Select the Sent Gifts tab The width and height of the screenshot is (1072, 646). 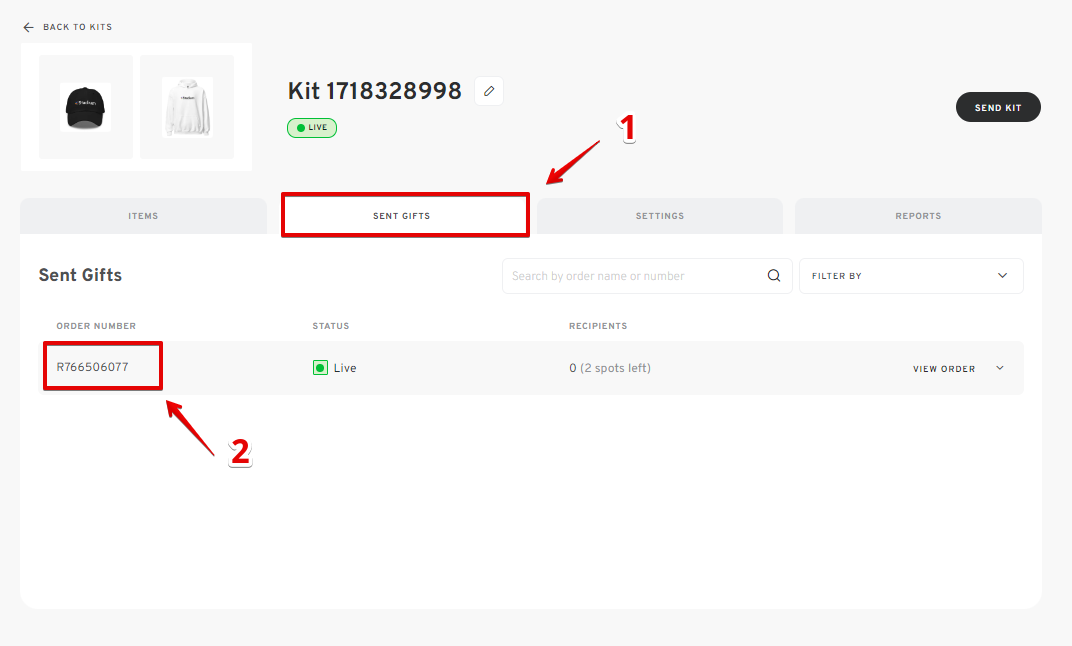[x=405, y=216]
